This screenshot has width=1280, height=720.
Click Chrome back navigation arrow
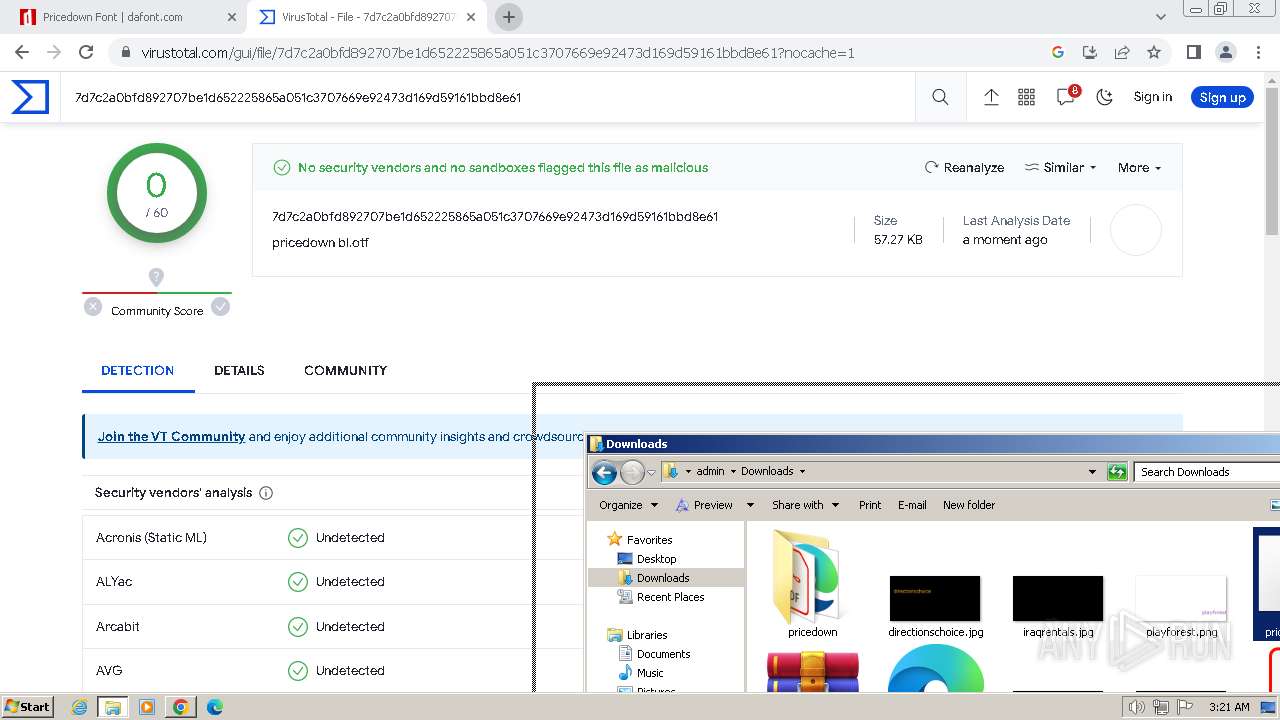point(22,52)
